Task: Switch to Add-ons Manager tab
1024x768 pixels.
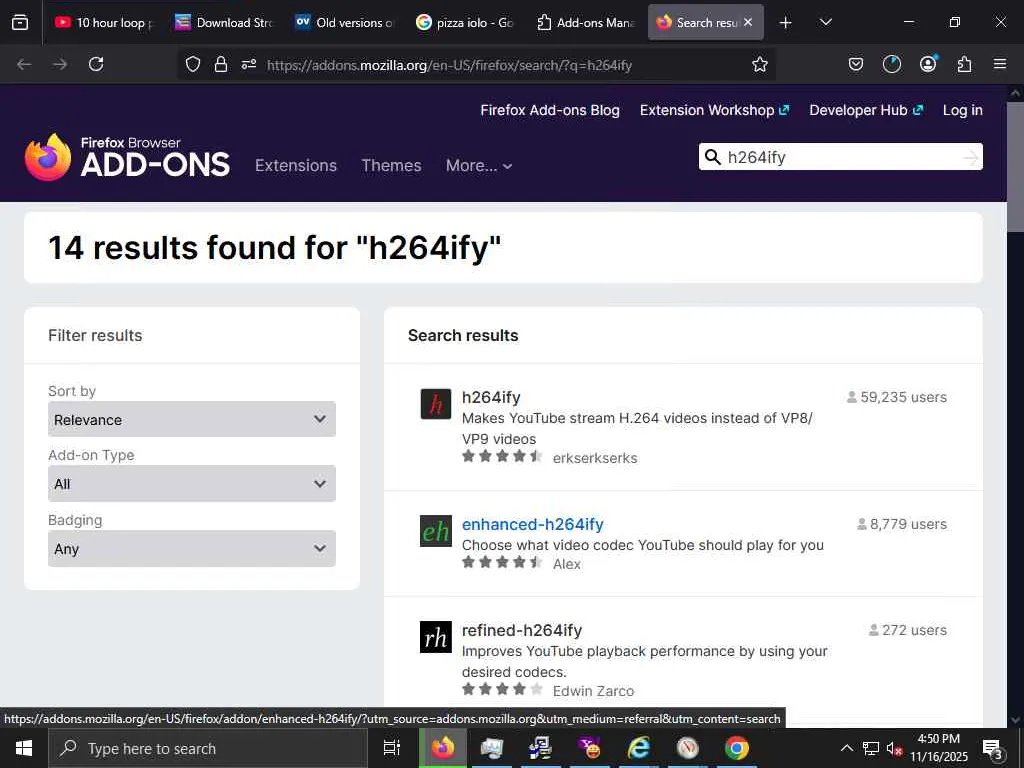Action: coord(585,23)
